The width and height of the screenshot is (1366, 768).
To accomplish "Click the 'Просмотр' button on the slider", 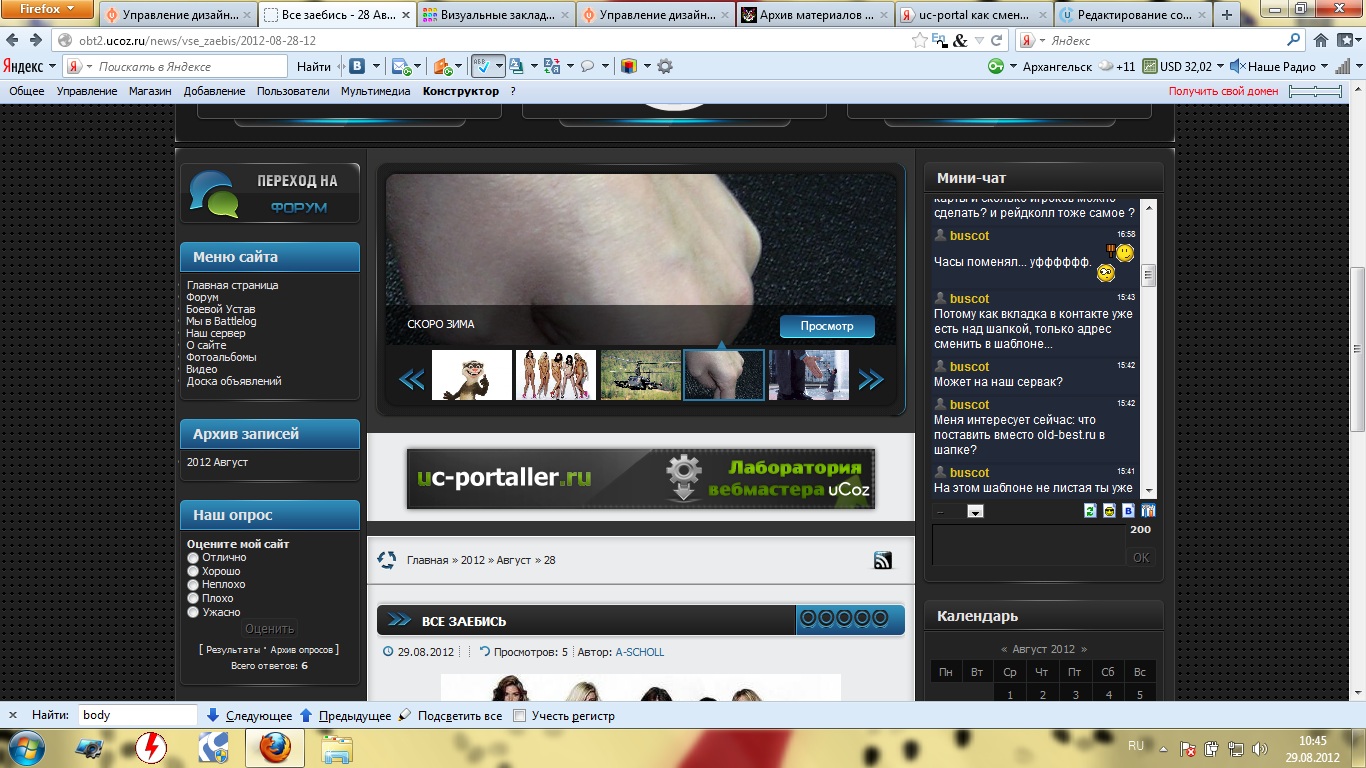I will pyautogui.click(x=827, y=327).
